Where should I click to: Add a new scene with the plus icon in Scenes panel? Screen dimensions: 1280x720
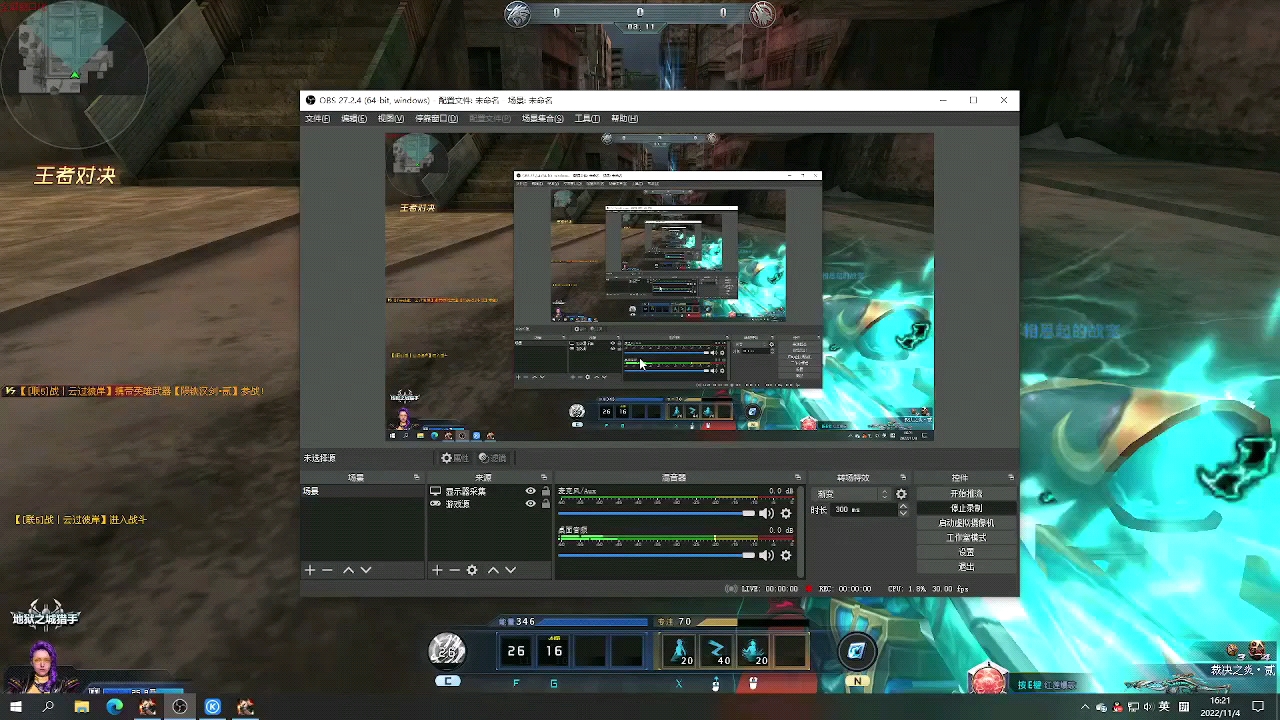pos(310,570)
